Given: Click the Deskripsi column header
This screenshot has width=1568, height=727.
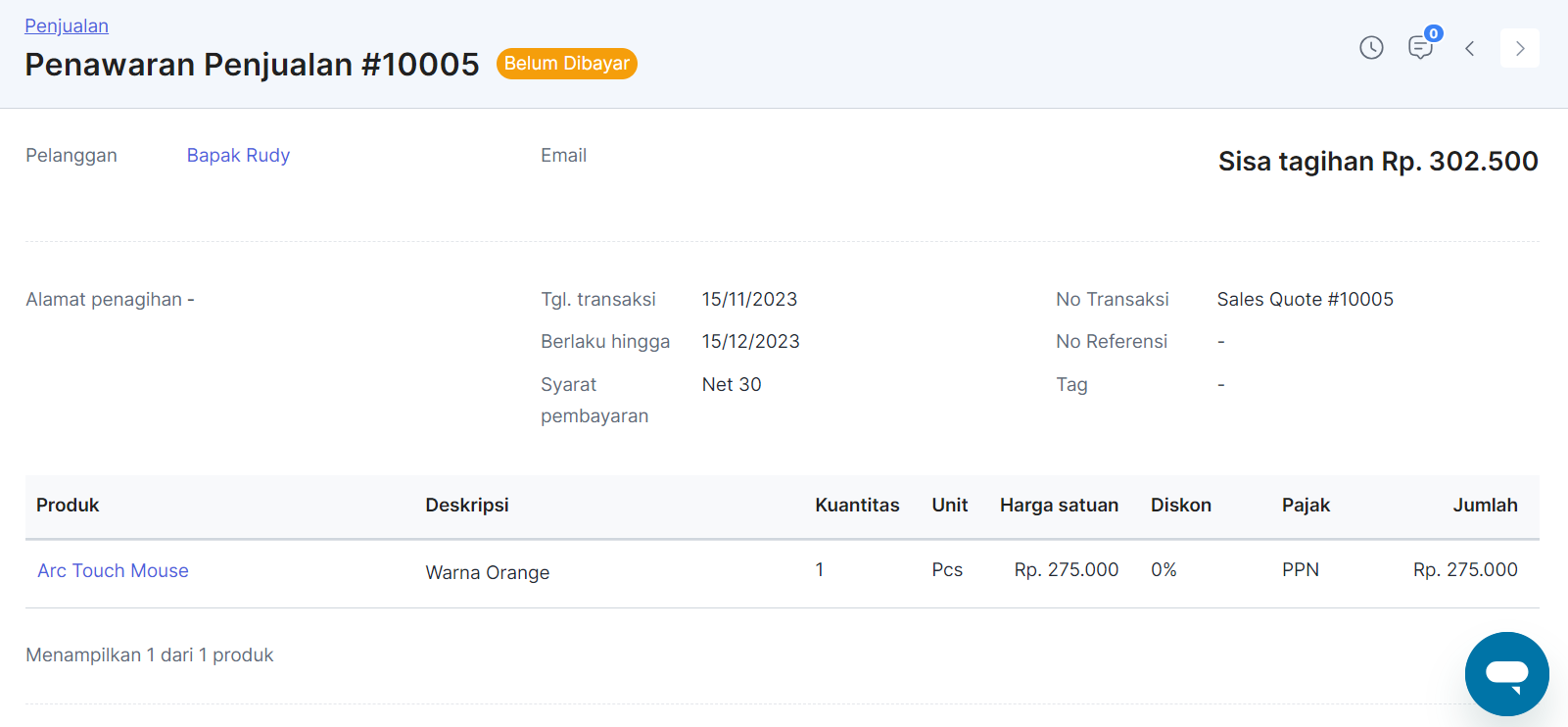Looking at the screenshot, I should click(x=467, y=506).
